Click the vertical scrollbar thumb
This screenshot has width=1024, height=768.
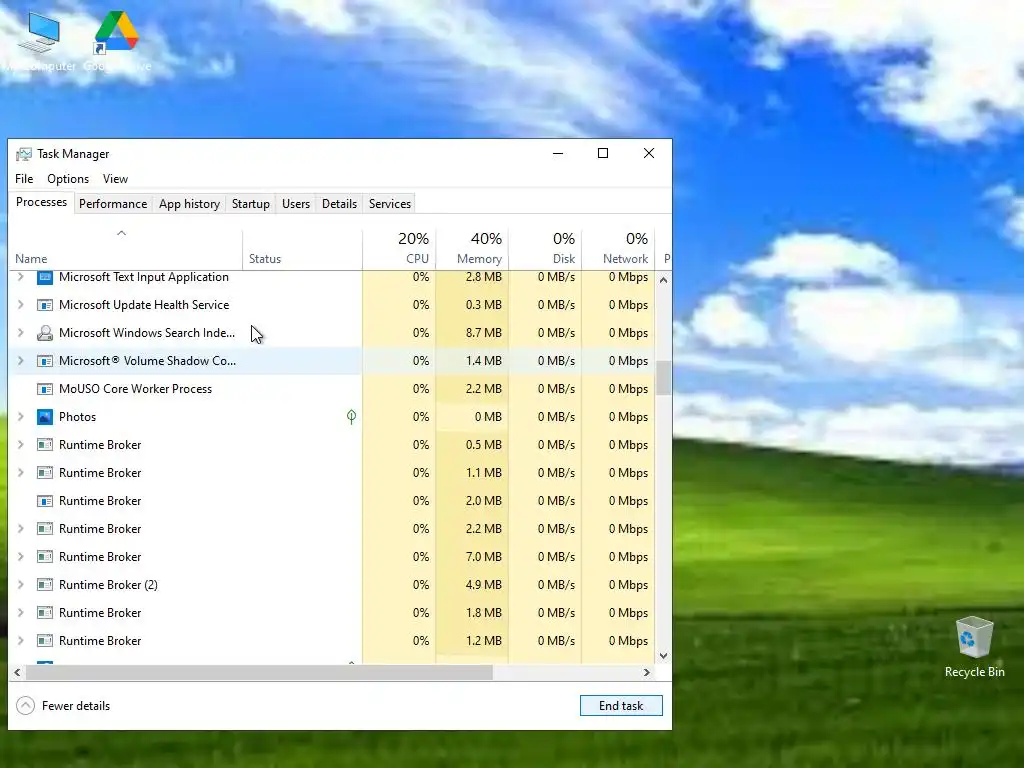pyautogui.click(x=664, y=378)
